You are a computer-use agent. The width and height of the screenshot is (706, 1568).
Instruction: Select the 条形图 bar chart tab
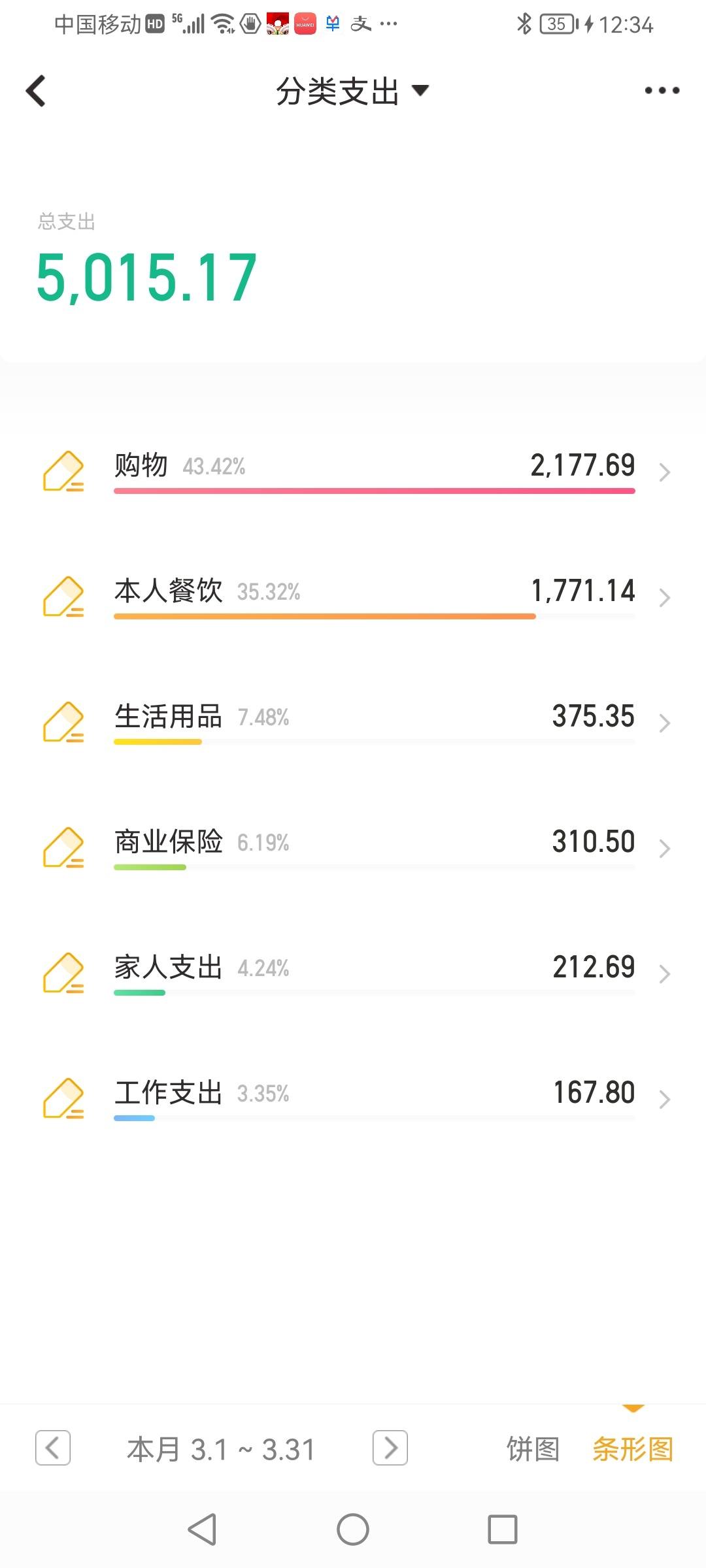(x=633, y=1449)
